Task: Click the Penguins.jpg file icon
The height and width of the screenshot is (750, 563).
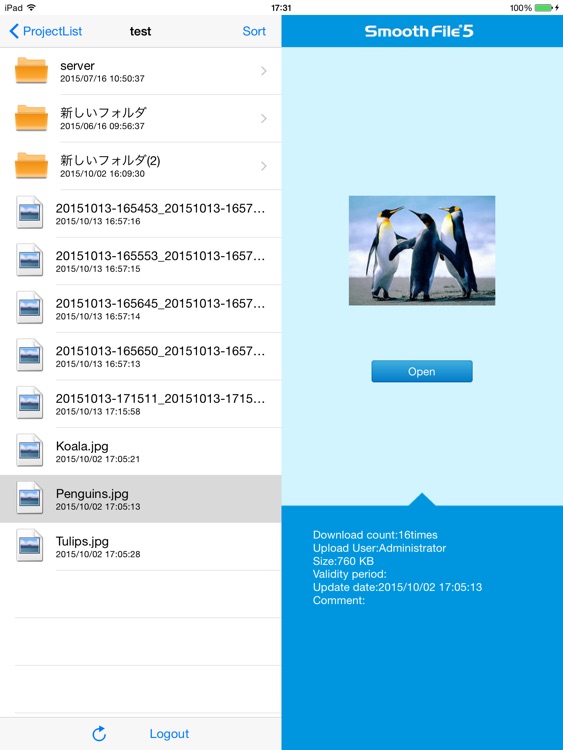Action: point(30,497)
